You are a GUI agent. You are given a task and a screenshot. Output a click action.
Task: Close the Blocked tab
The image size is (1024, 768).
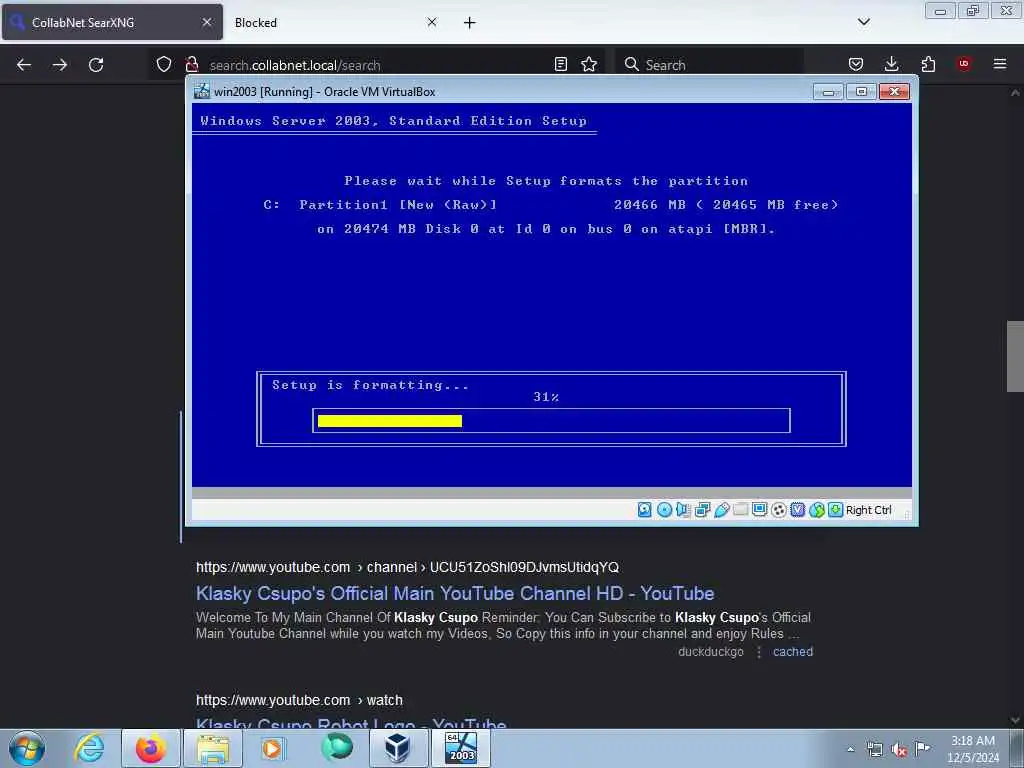432,22
